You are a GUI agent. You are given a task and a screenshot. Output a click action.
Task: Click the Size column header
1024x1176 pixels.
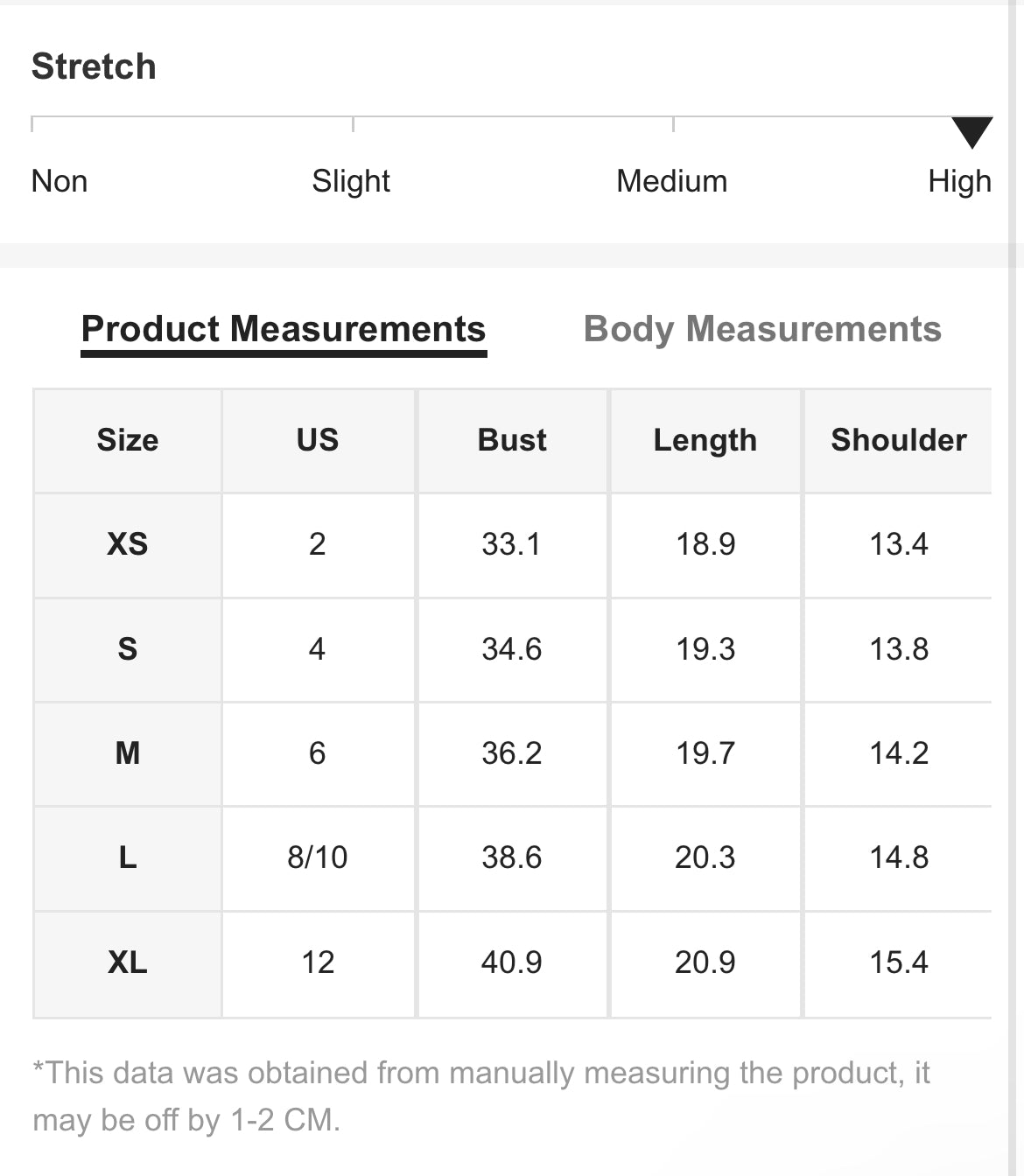point(128,439)
